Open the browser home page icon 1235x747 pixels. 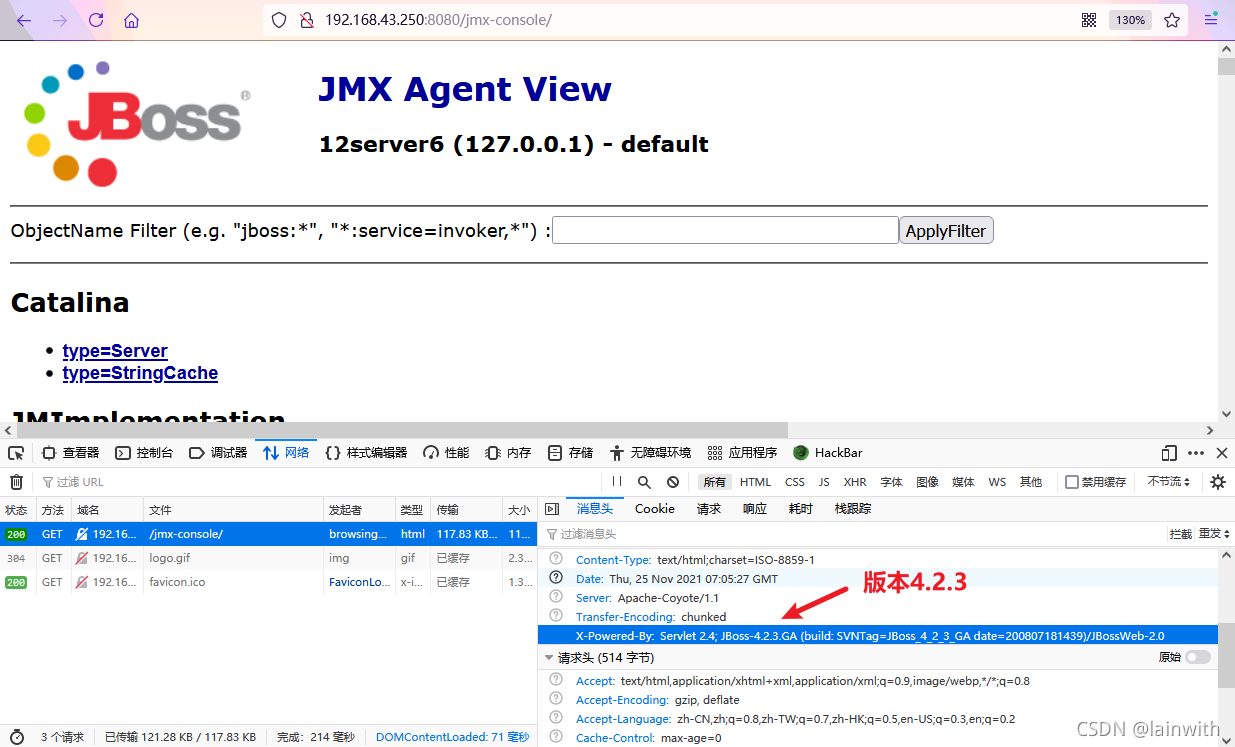coord(131,20)
